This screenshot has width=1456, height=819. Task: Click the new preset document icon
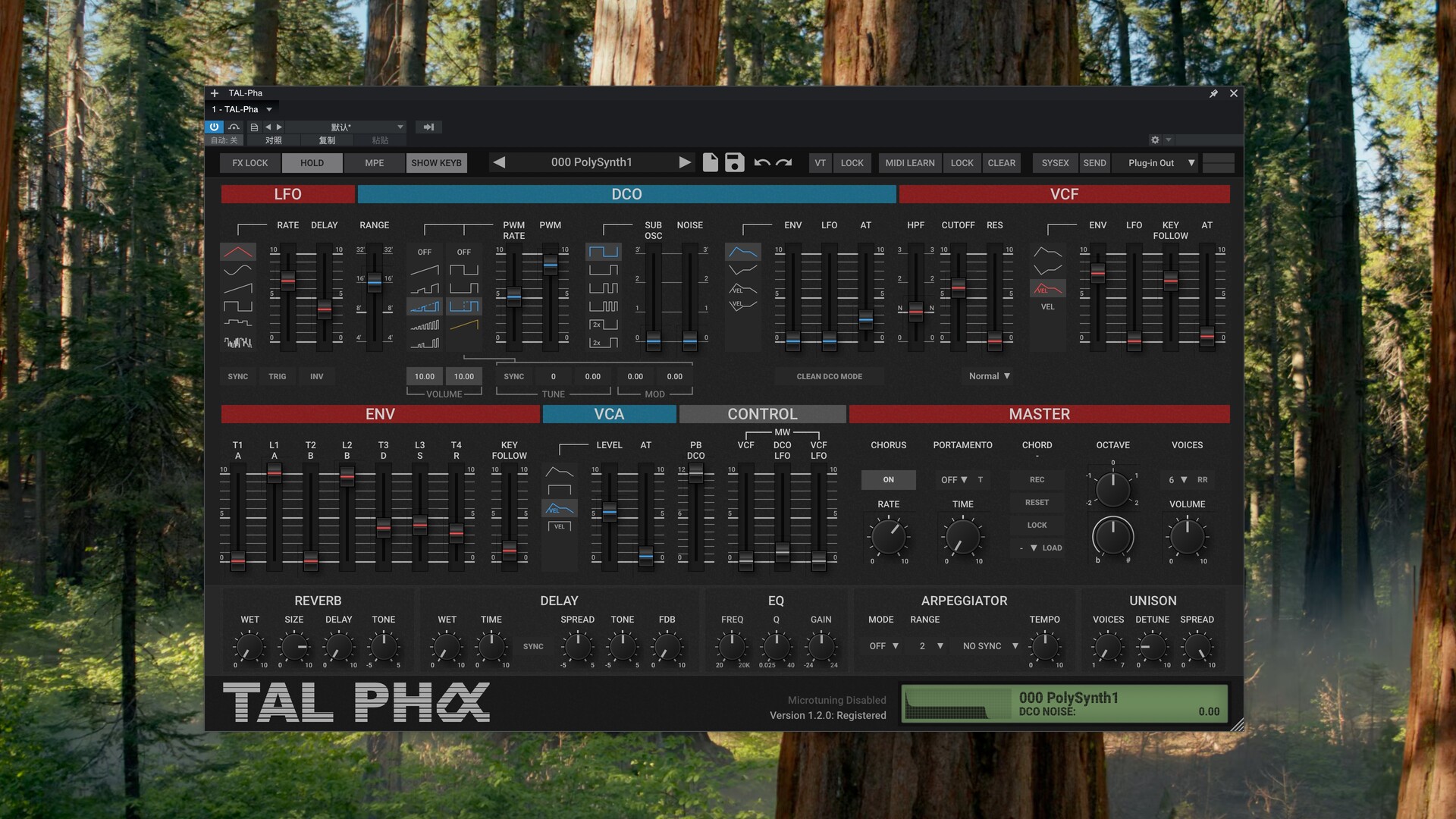pos(711,162)
